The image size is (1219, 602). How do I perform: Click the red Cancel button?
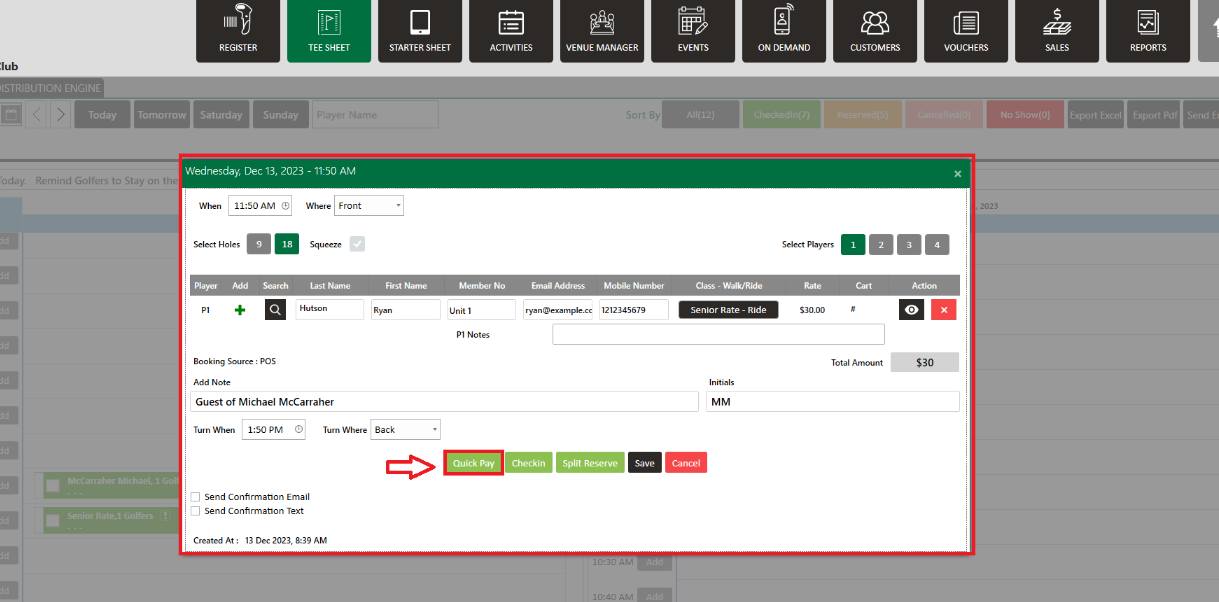(686, 463)
